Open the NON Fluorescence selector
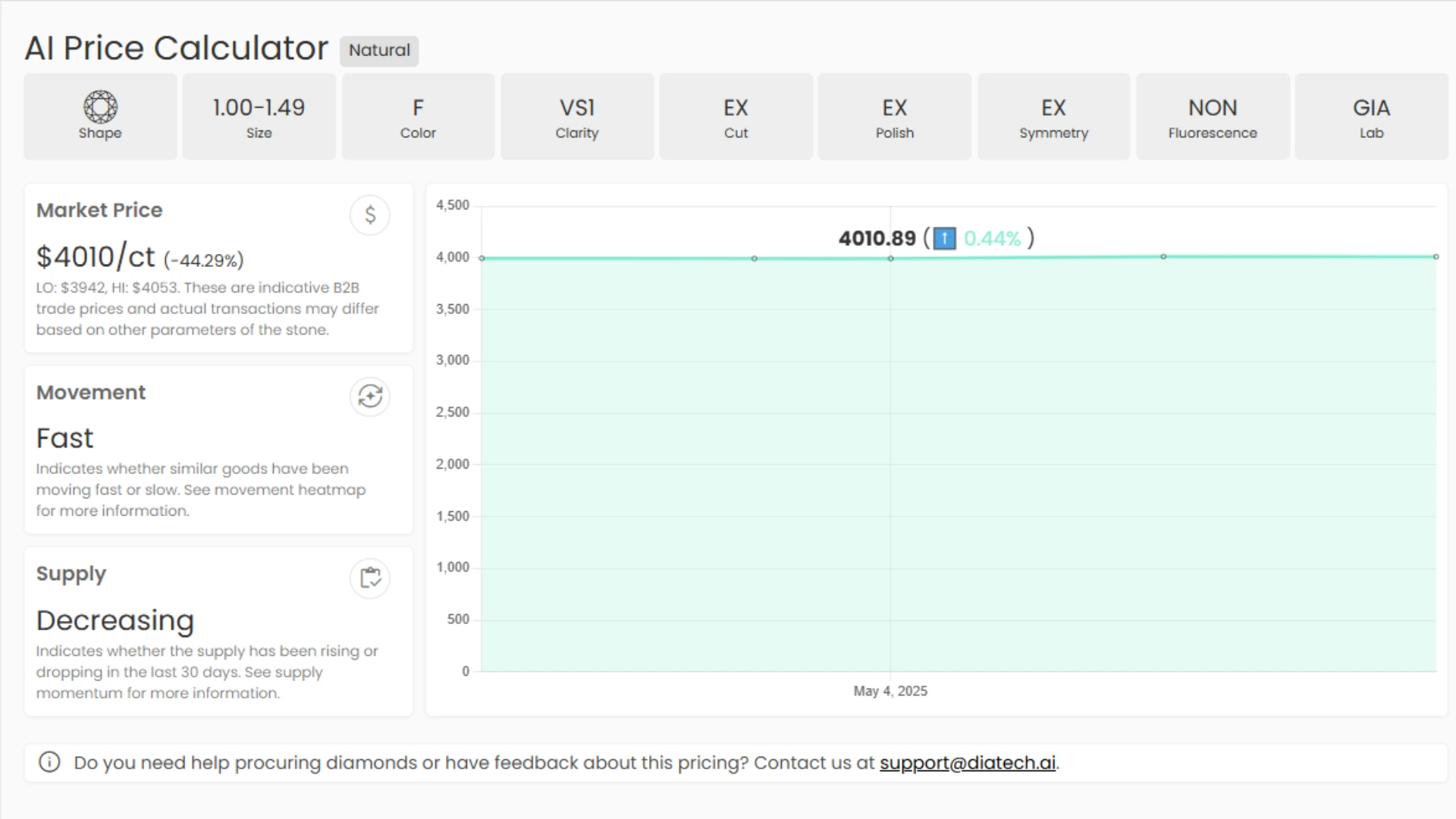This screenshot has height=819, width=1456. (1213, 117)
